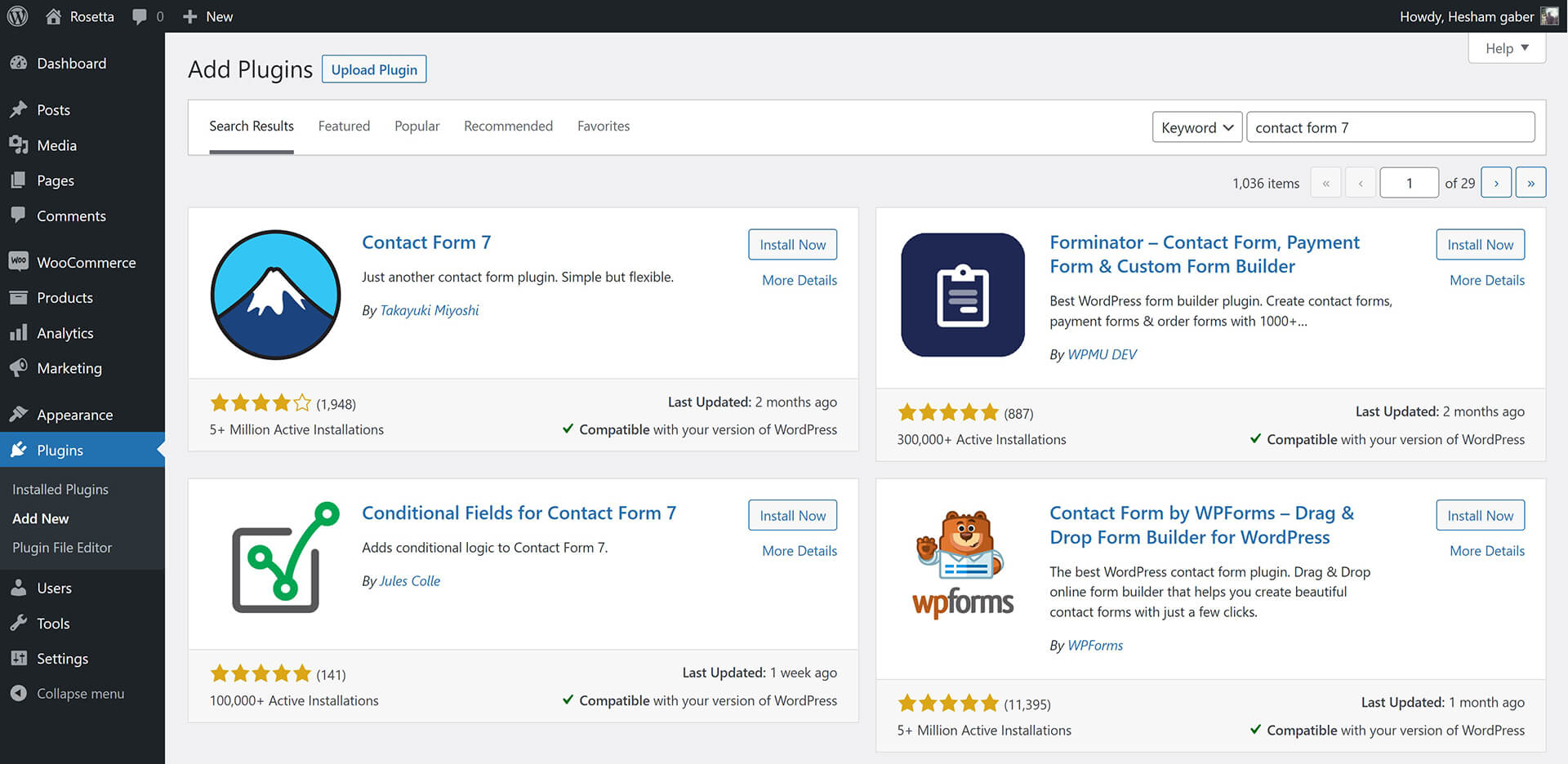Install the Contact Form 7 plugin
Image resolution: width=1568 pixels, height=764 pixels.
point(792,244)
